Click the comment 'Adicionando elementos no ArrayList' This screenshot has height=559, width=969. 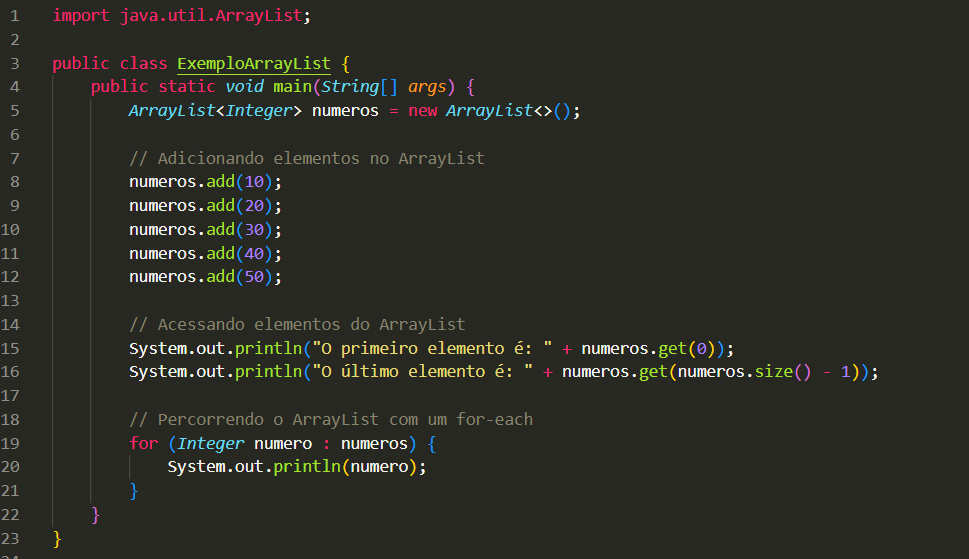coord(306,158)
